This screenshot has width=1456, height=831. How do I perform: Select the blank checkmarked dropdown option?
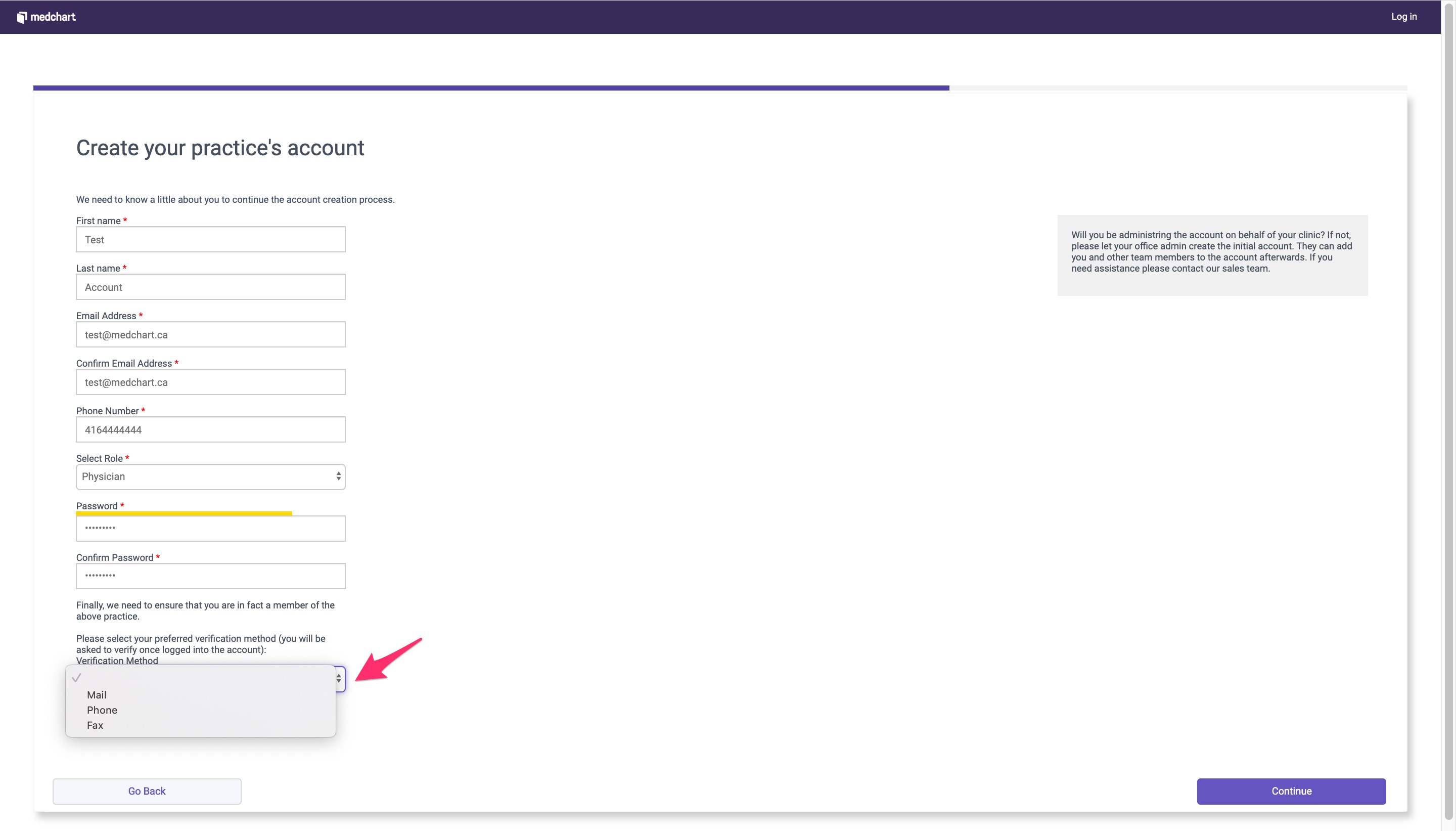(200, 678)
